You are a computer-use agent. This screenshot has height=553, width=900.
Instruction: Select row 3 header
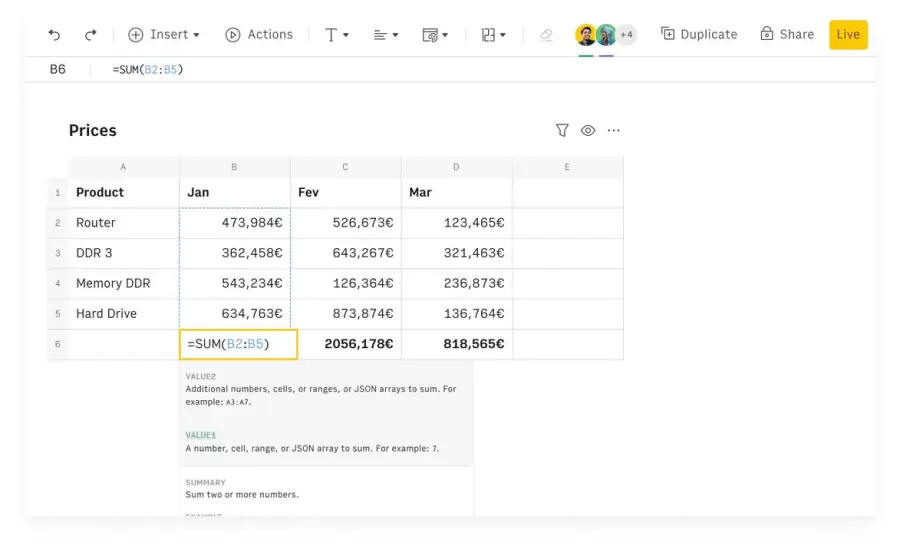(57, 253)
